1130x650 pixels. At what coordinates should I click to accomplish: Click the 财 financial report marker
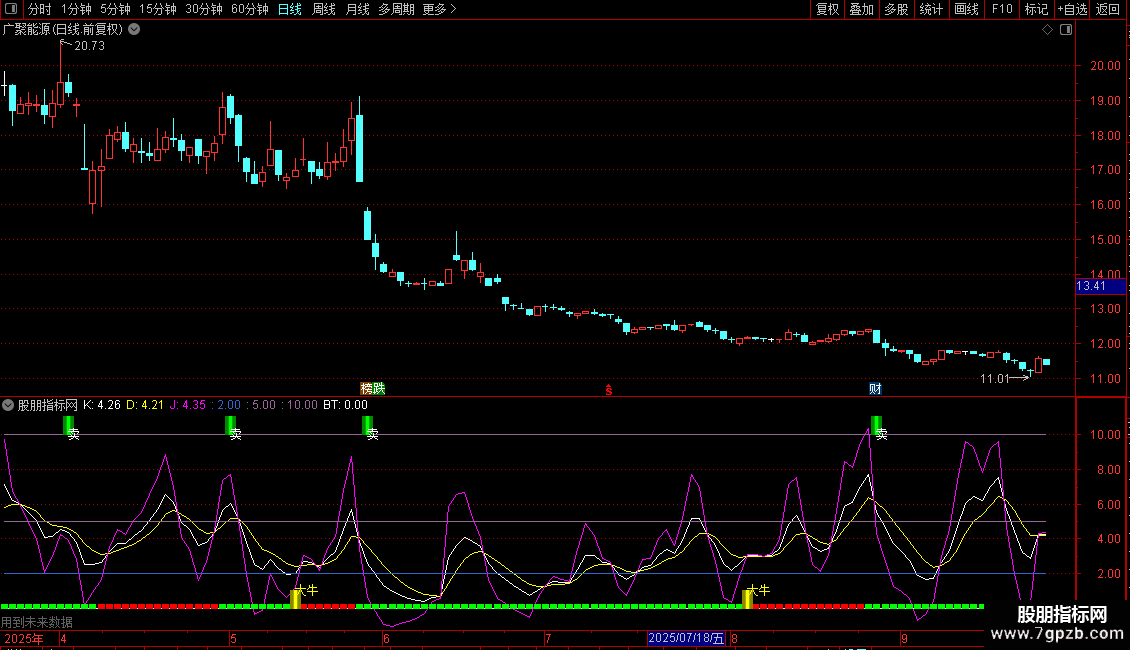[x=875, y=388]
